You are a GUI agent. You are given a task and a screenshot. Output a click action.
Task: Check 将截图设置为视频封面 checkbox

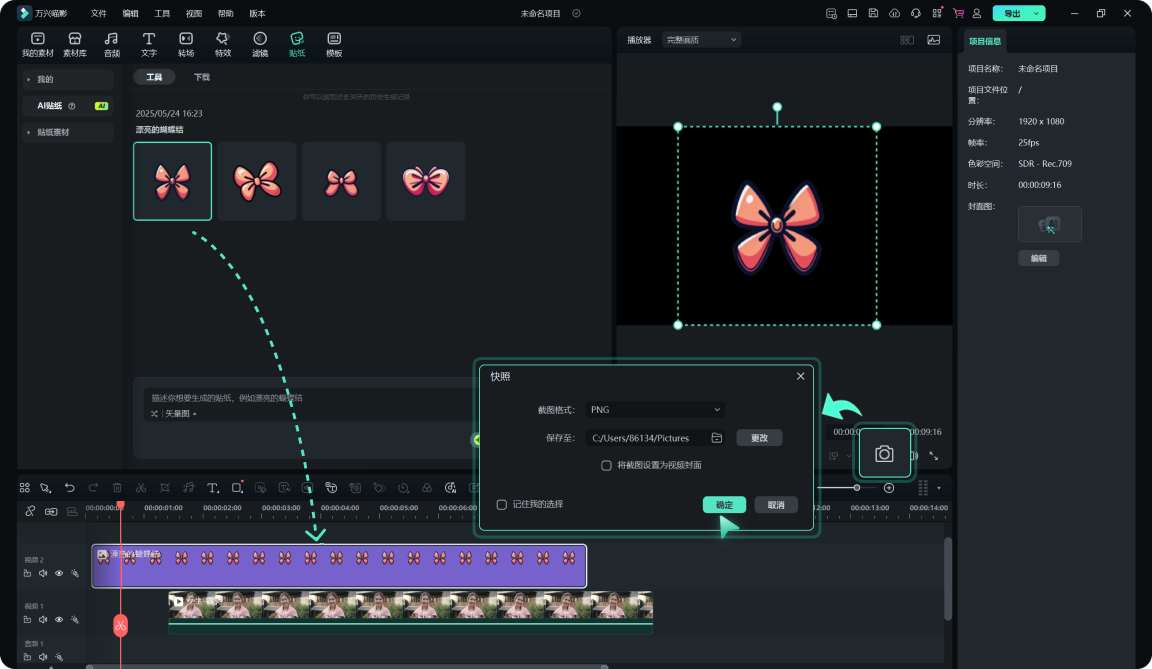[x=606, y=465]
